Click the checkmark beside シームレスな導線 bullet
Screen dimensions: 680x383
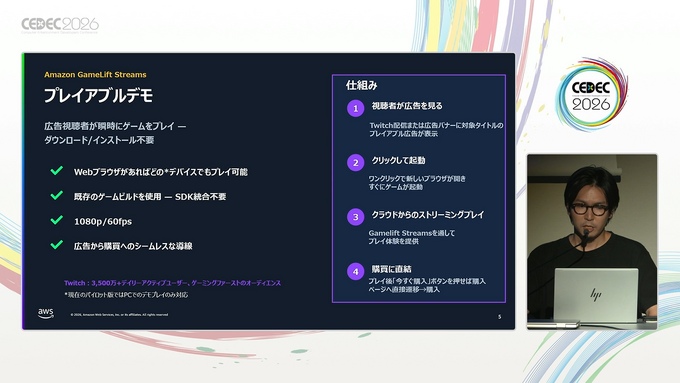coord(57,245)
